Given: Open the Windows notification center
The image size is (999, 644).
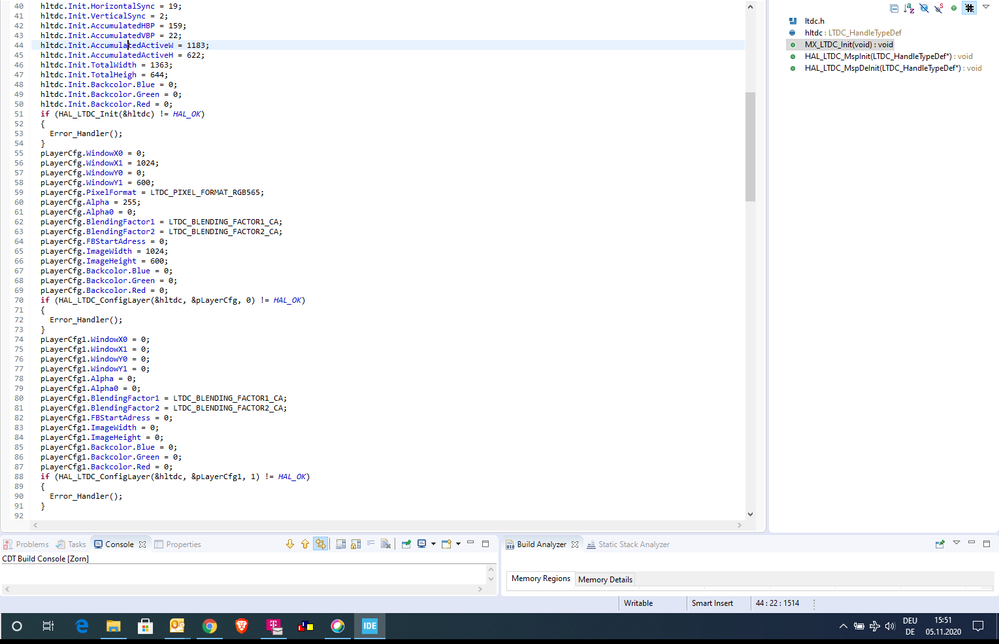Looking at the screenshot, I should pos(978,626).
